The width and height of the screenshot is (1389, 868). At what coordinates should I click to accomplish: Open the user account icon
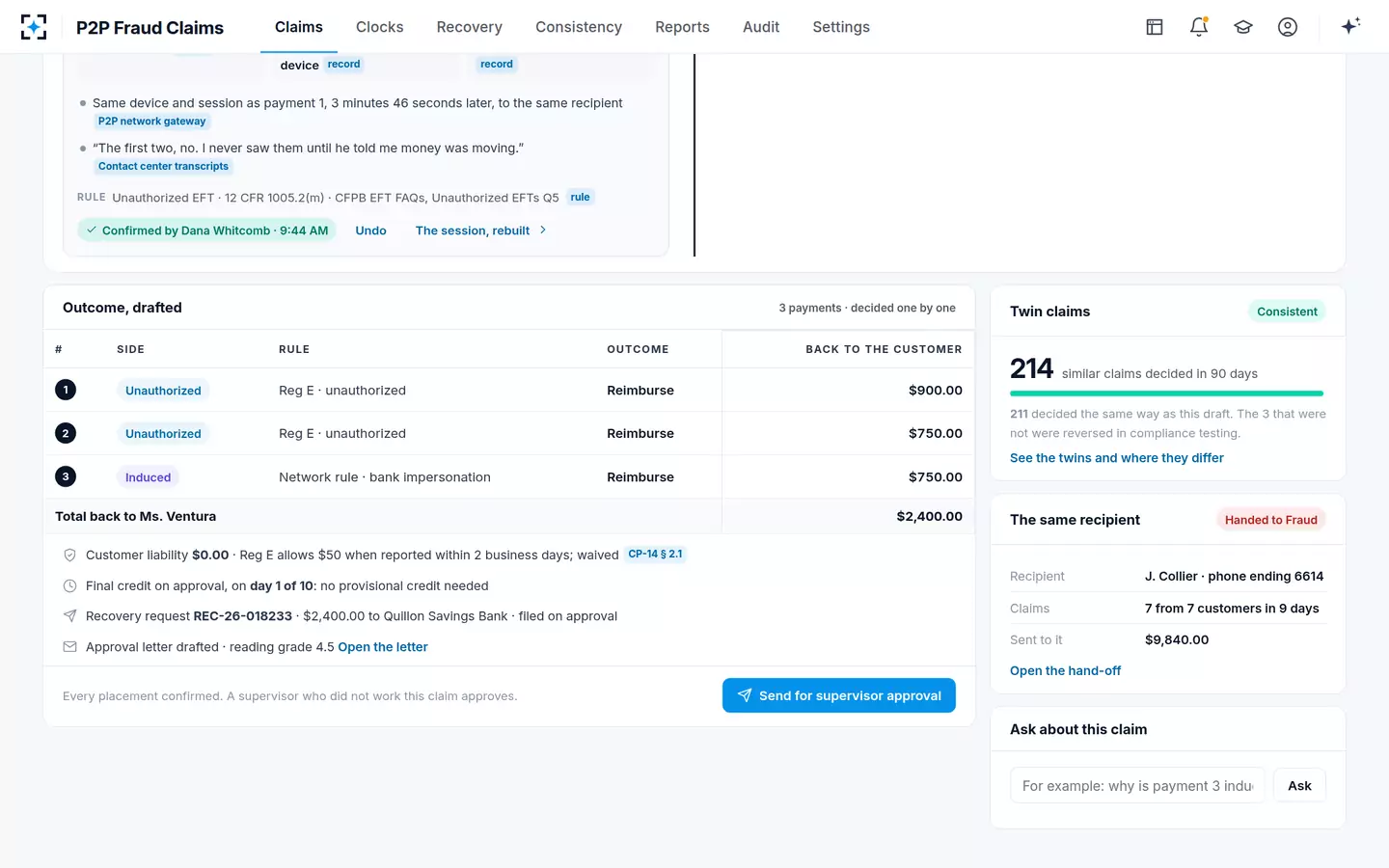coord(1288,27)
